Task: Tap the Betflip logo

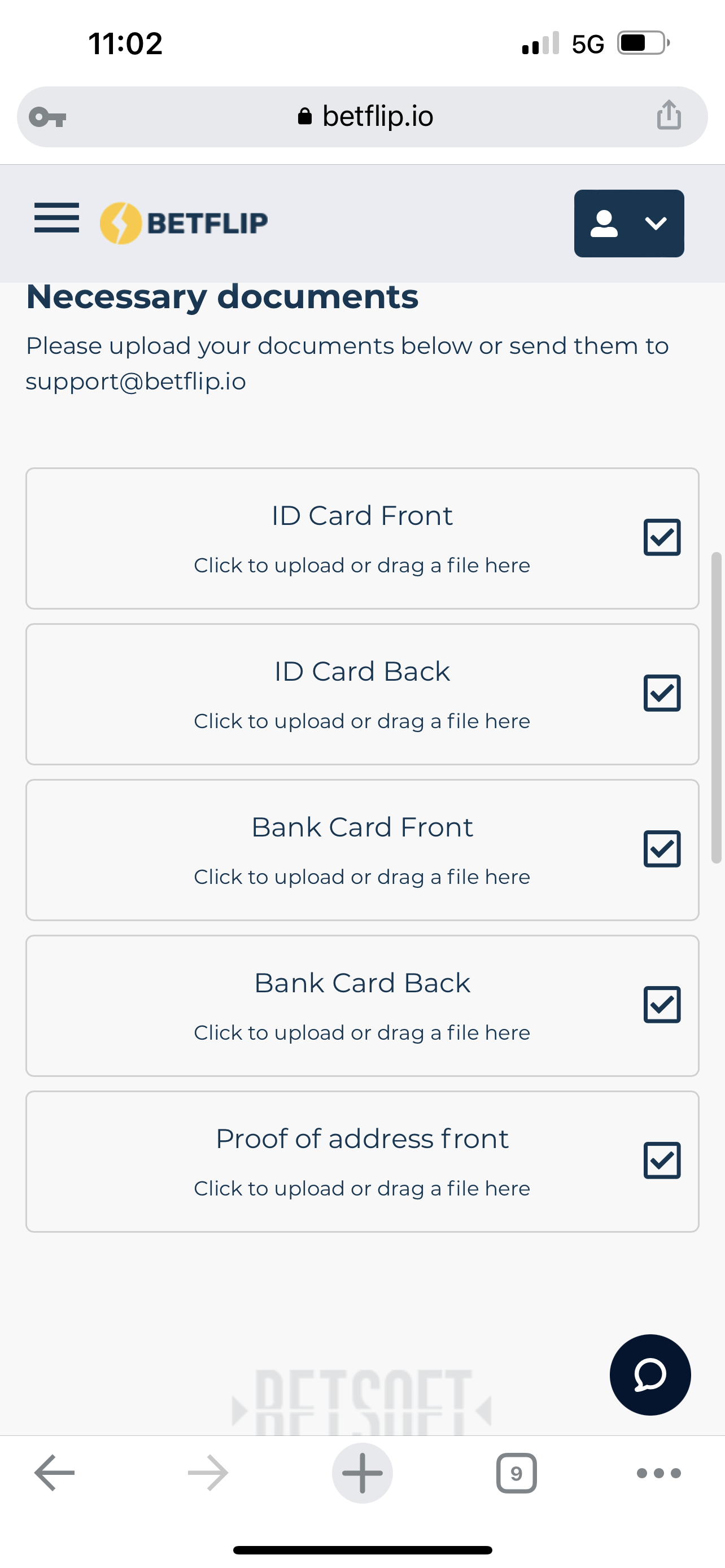Action: coord(184,223)
